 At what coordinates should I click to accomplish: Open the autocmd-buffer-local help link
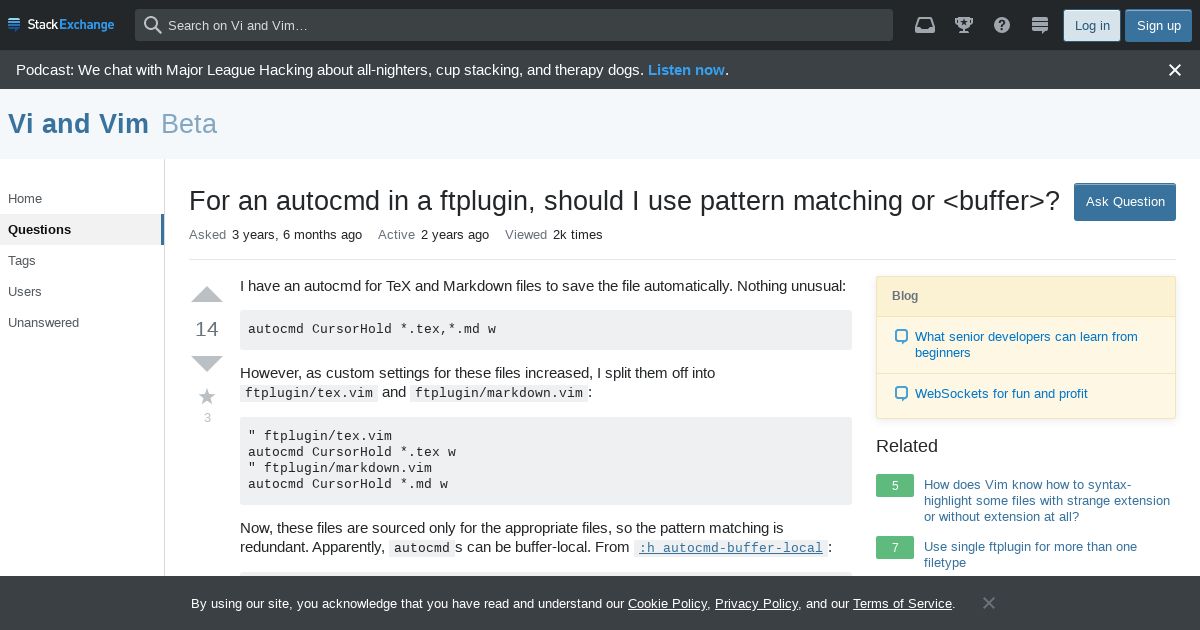[731, 548]
